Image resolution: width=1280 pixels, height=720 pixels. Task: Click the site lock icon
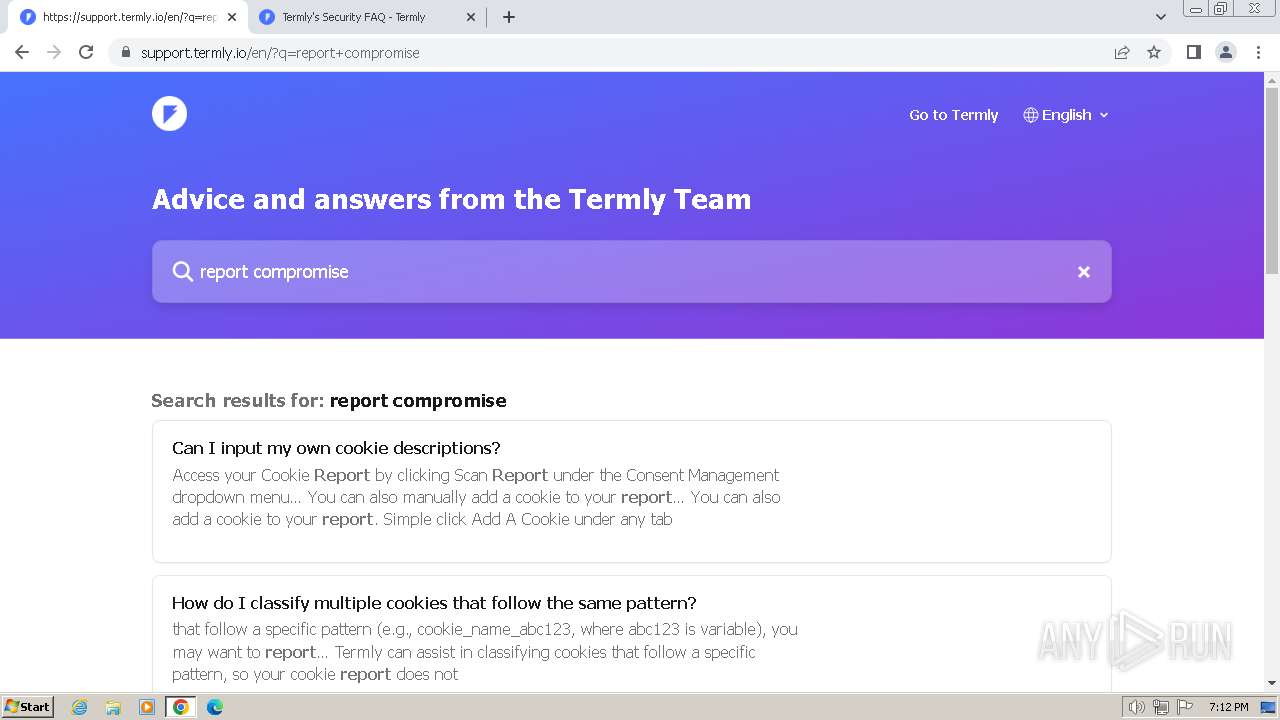coord(125,52)
